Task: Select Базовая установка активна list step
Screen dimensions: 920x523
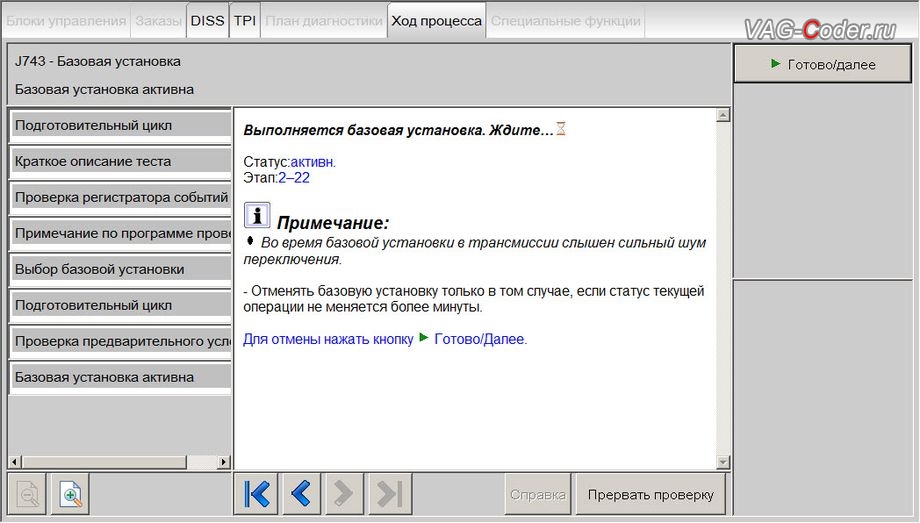Action: click(x=120, y=377)
